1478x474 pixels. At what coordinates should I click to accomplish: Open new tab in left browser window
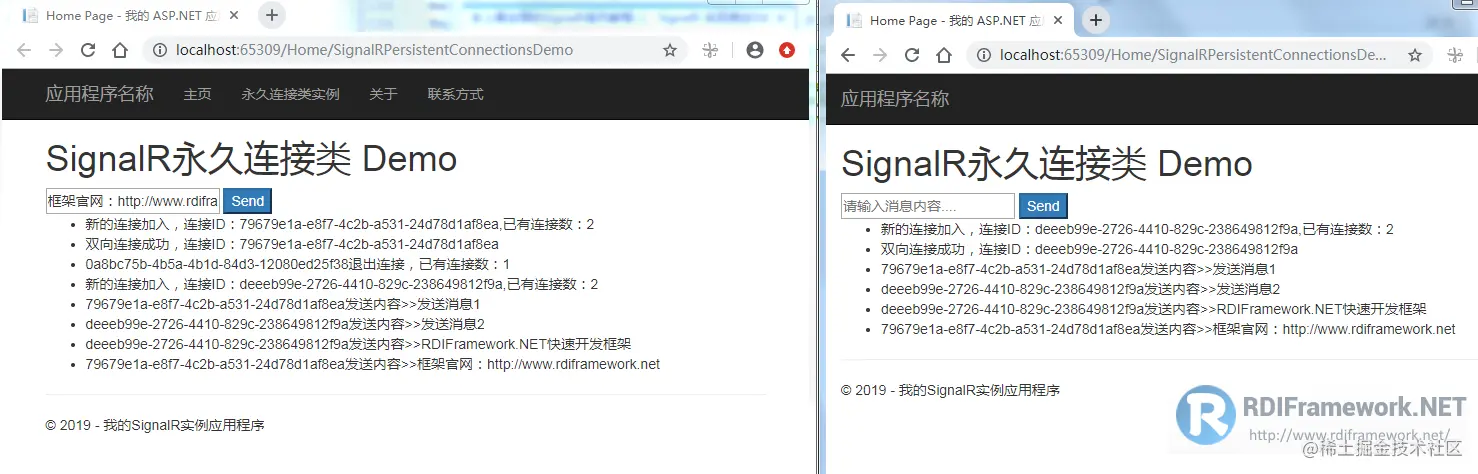(272, 15)
